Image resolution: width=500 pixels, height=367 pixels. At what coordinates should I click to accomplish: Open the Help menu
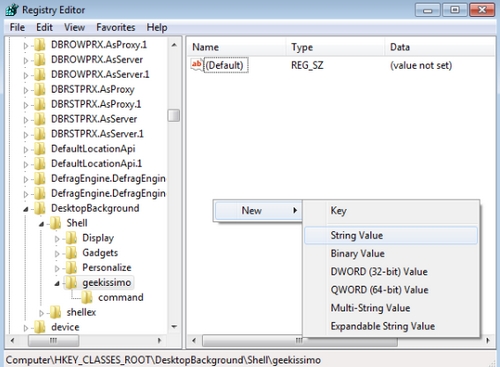(x=157, y=27)
